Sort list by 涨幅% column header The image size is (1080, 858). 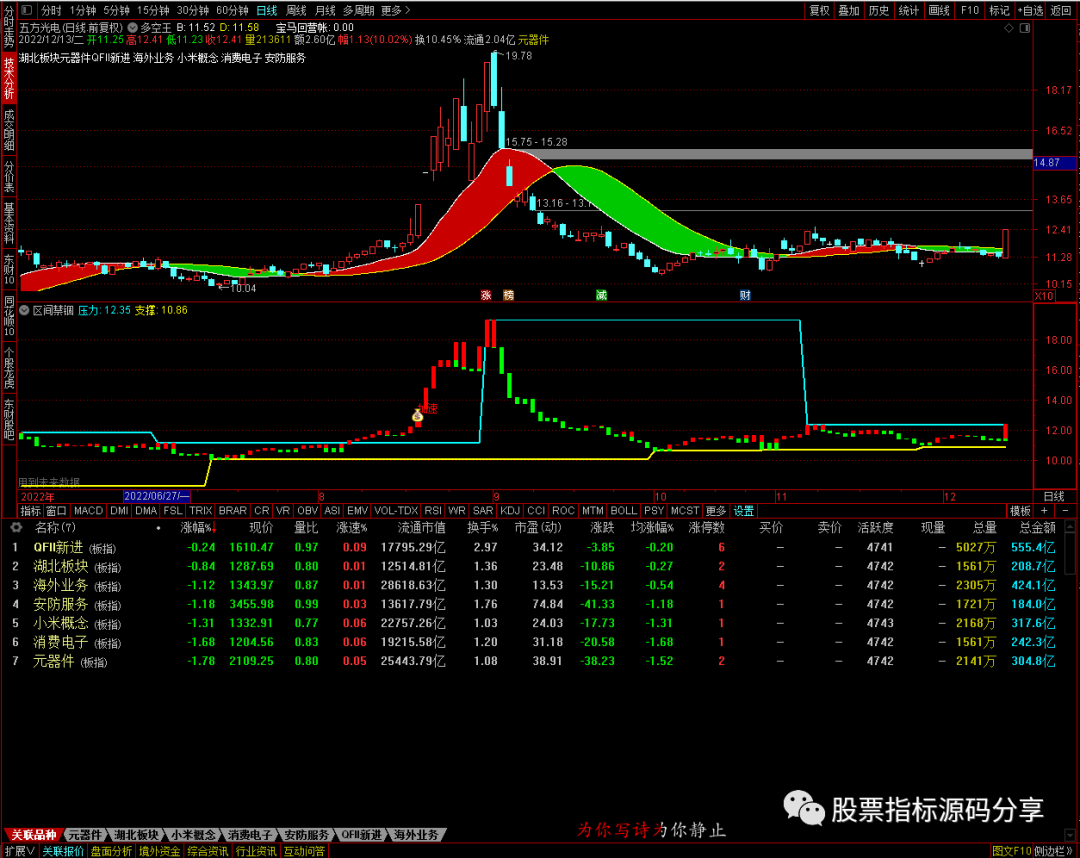pyautogui.click(x=198, y=528)
